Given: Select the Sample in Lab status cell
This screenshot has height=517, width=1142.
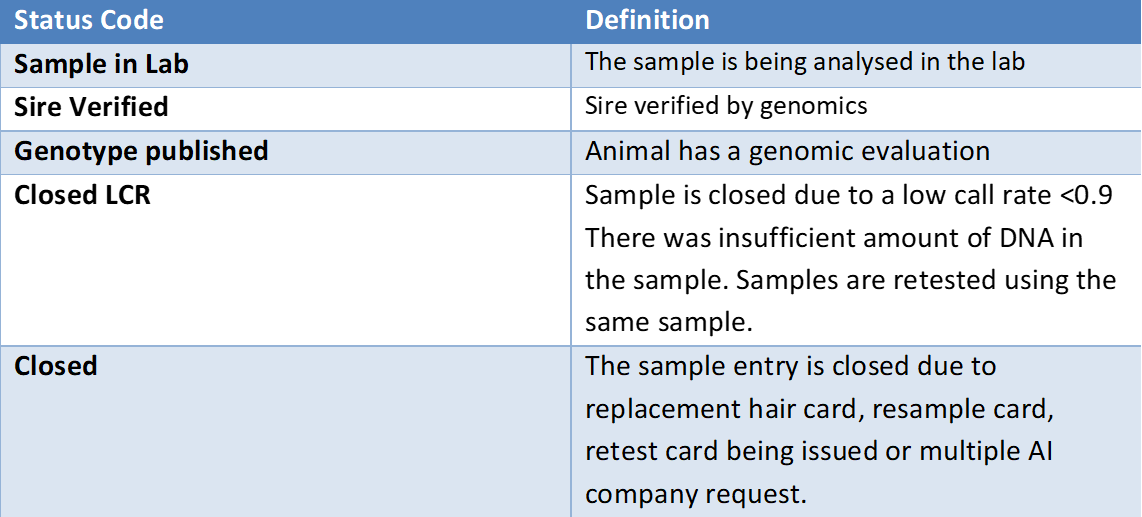Looking at the screenshot, I should click(x=286, y=65).
